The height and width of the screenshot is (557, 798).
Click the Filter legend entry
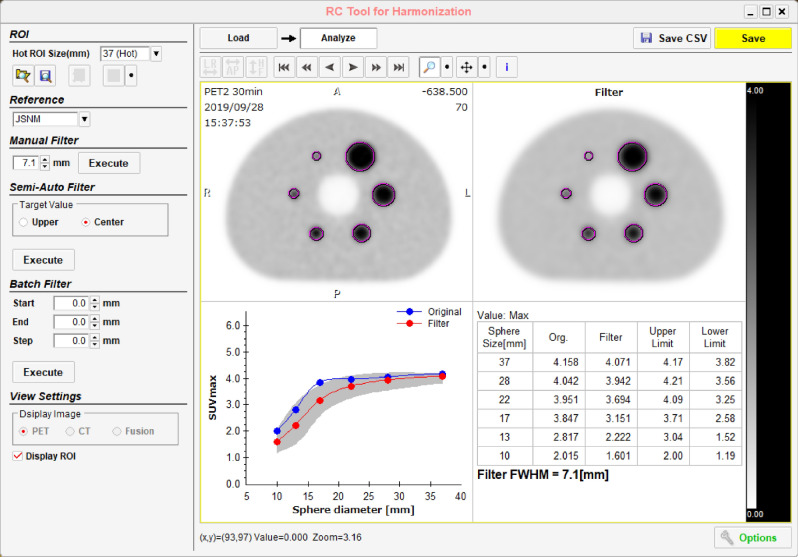tap(423, 323)
